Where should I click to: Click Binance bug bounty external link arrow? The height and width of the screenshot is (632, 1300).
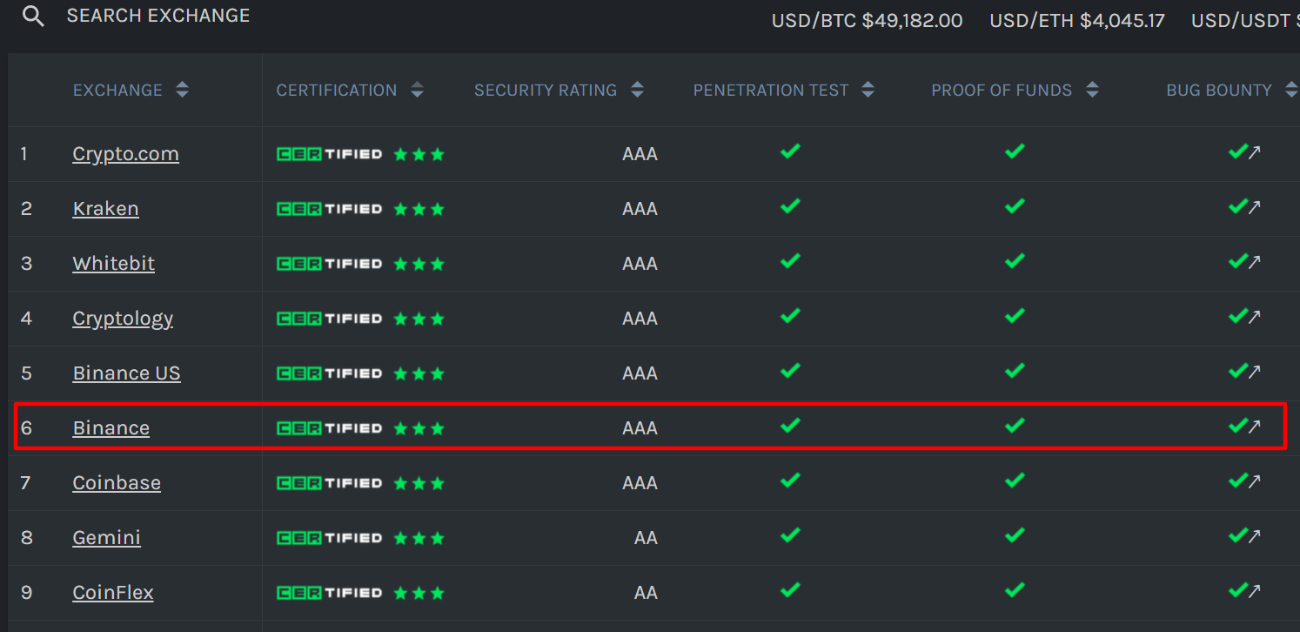coord(1254,427)
